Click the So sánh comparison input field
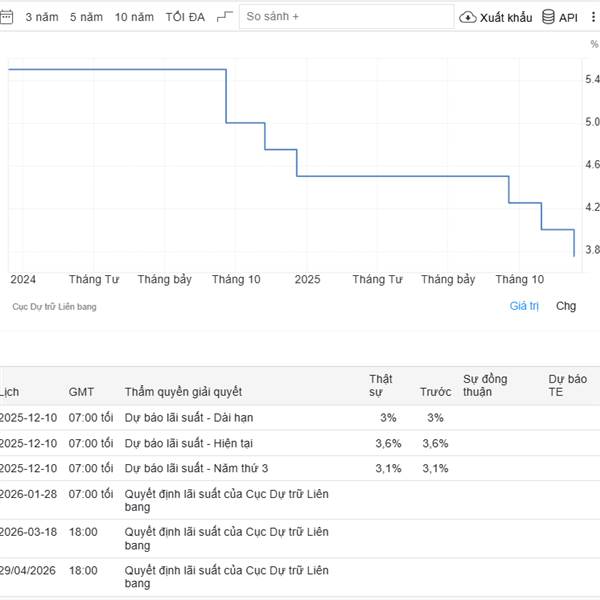The width and height of the screenshot is (600, 600). coord(345,17)
